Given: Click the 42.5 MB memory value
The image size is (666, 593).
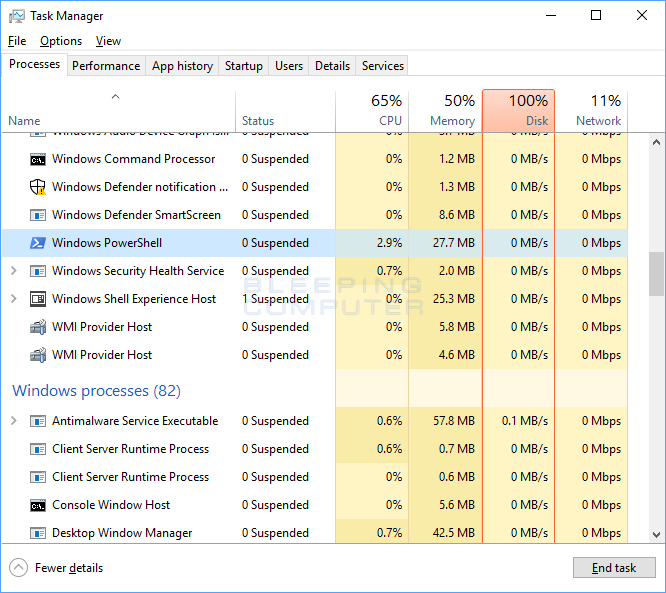Looking at the screenshot, I should click(454, 533).
